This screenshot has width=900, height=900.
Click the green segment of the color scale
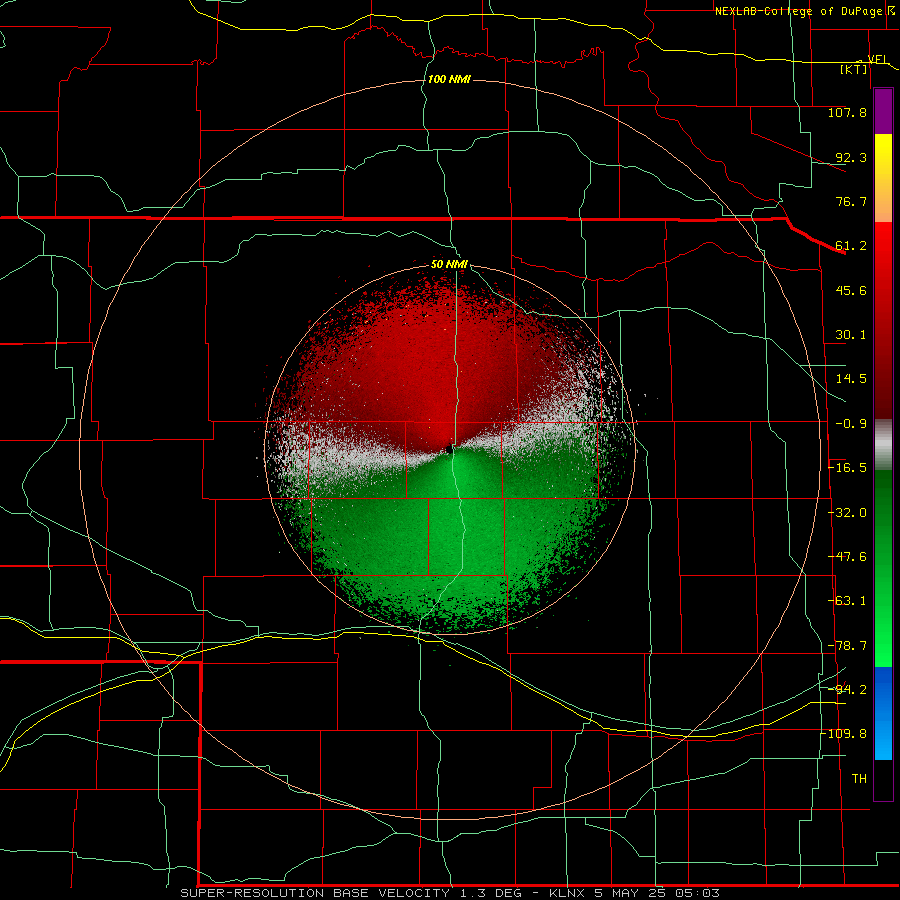(883, 568)
